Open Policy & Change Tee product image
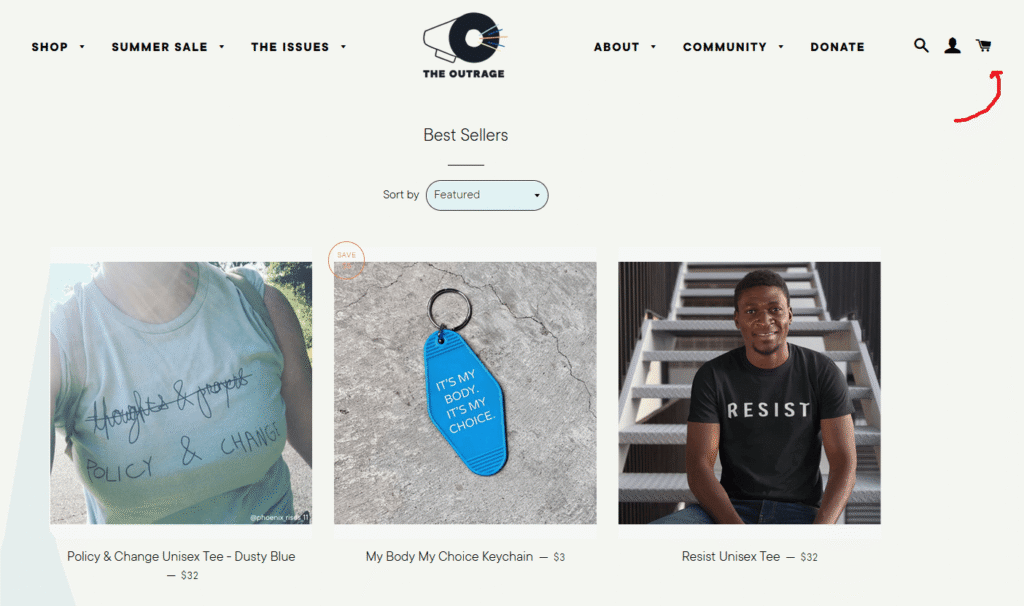 181,393
